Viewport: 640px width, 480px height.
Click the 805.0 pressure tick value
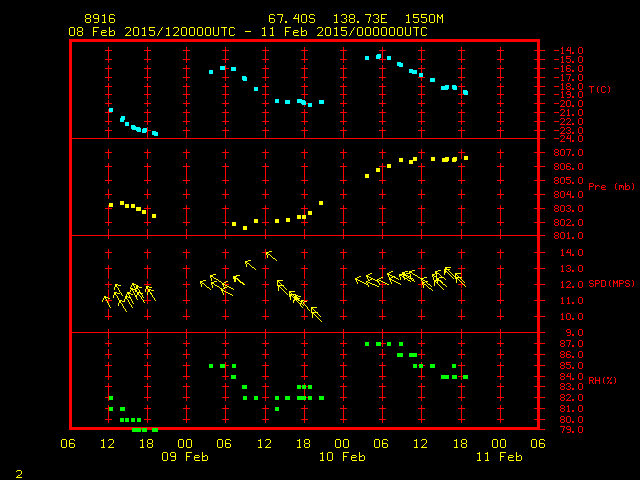(569, 180)
